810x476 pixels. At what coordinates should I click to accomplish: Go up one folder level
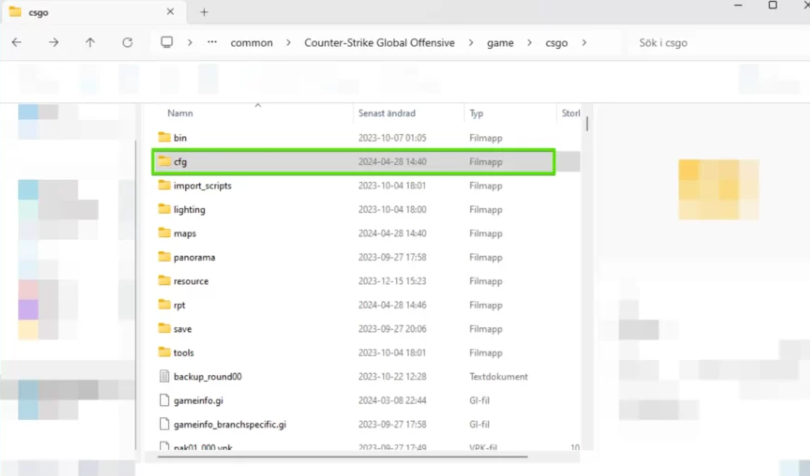[x=90, y=42]
